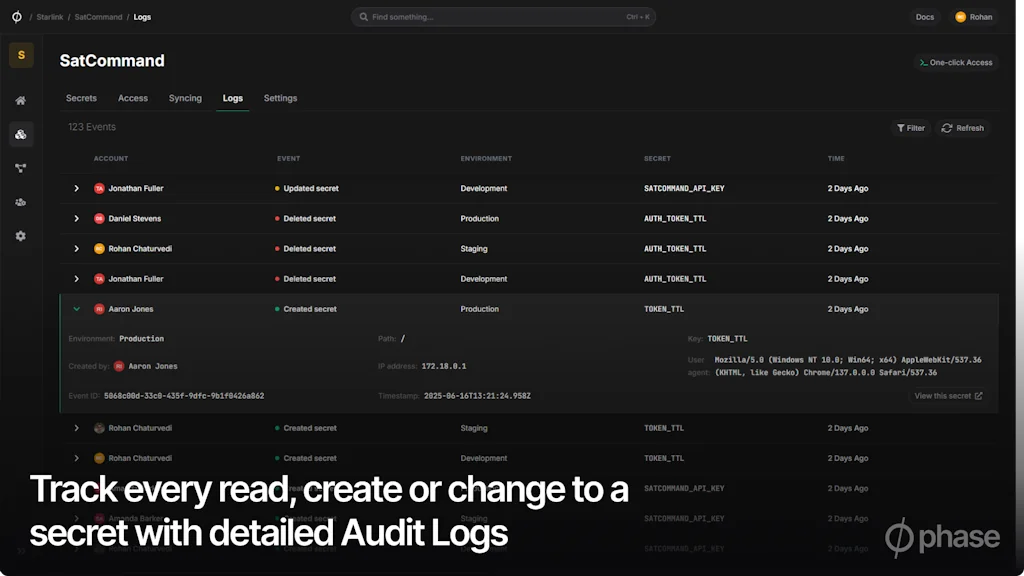
Task: Click the Filter button
Action: click(910, 128)
